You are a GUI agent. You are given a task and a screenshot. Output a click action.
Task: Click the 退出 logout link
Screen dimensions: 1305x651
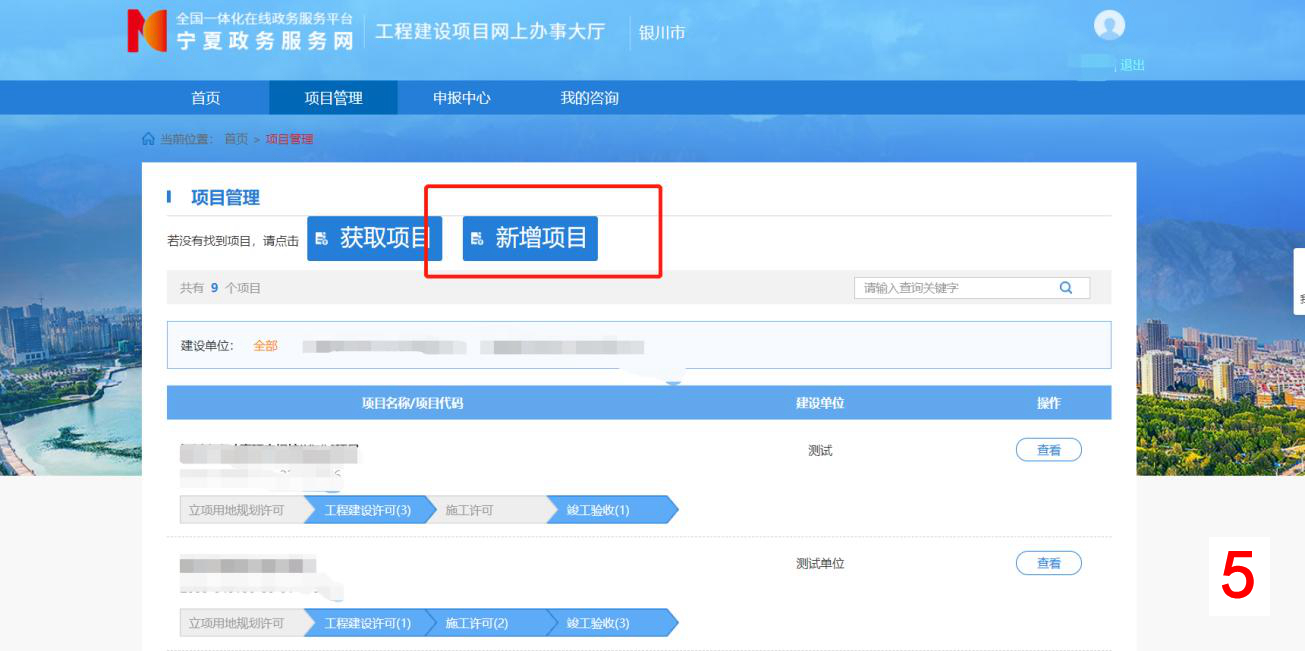coord(1132,65)
